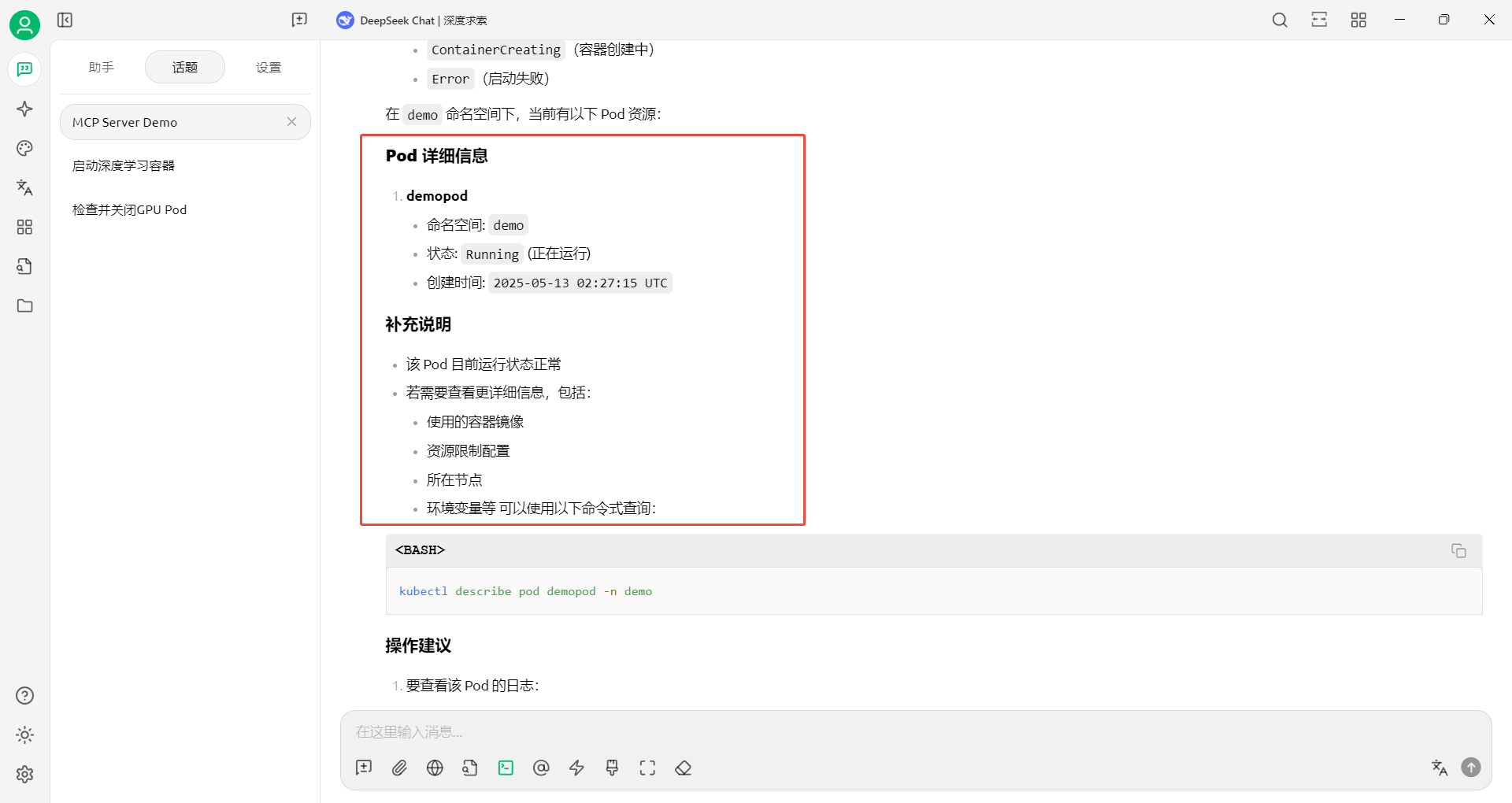Open the Files folder icon in sidebar

(x=24, y=305)
